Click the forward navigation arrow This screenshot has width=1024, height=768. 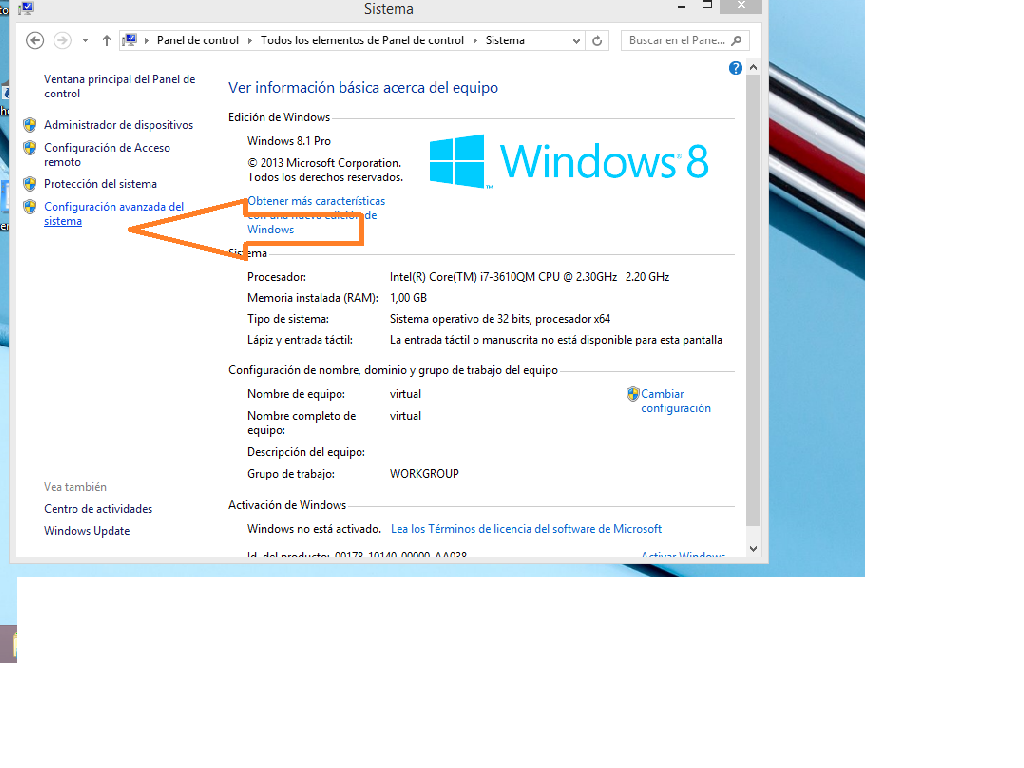pos(62,40)
